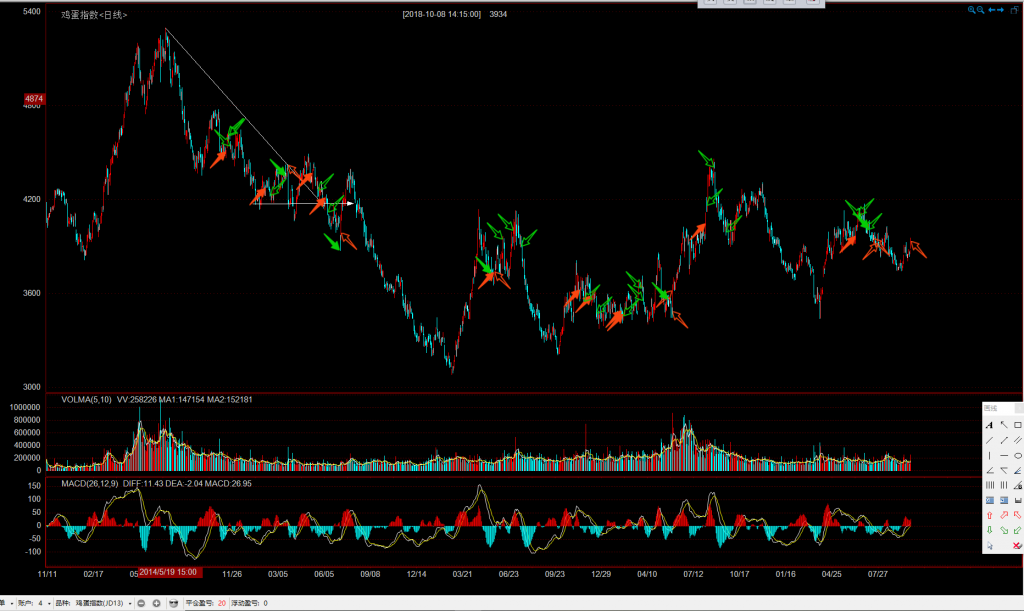Click the MACD(26,12,9) indicator label

click(89, 484)
